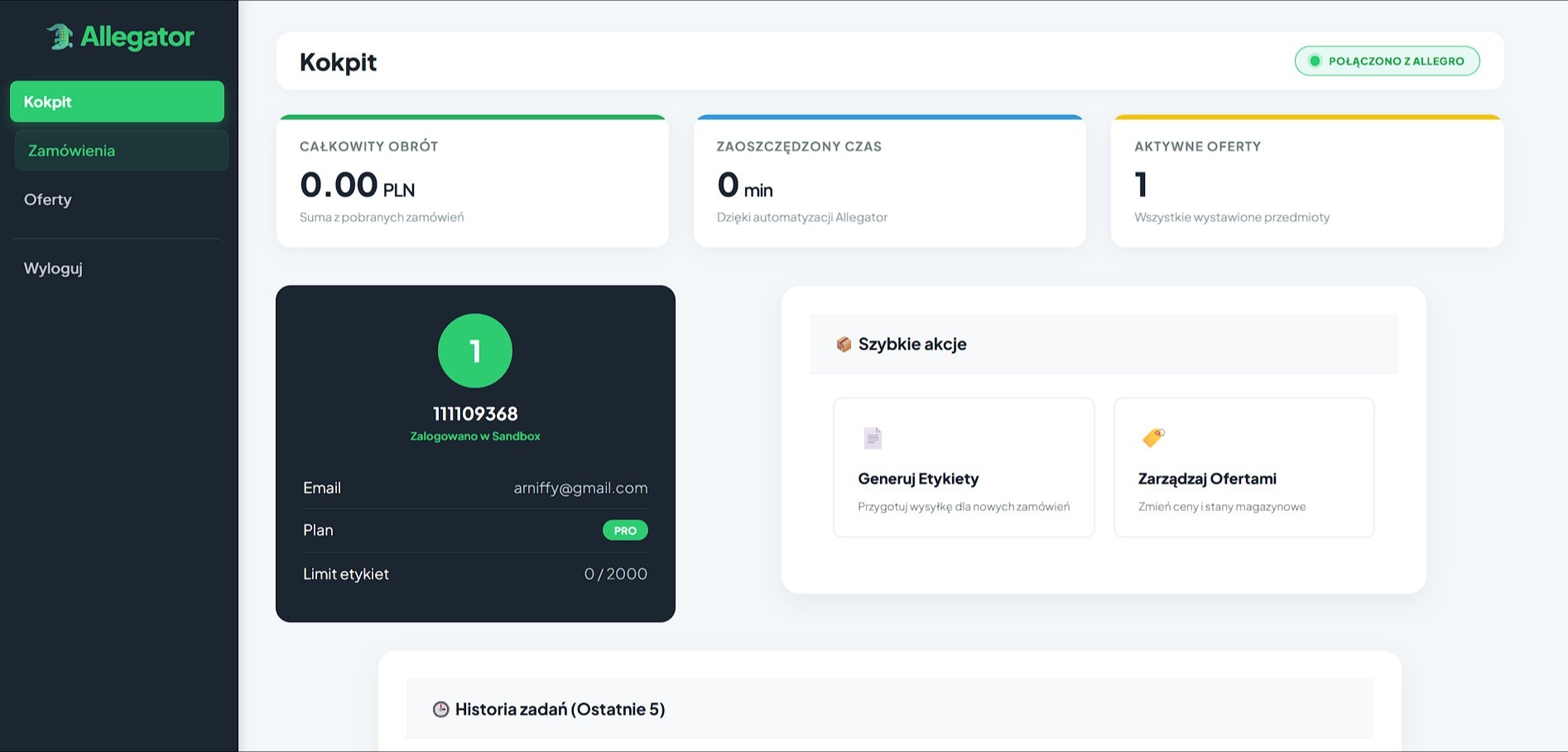Image resolution: width=1568 pixels, height=752 pixels.
Task: Go to Zamówienia in the sidebar
Action: pos(122,151)
